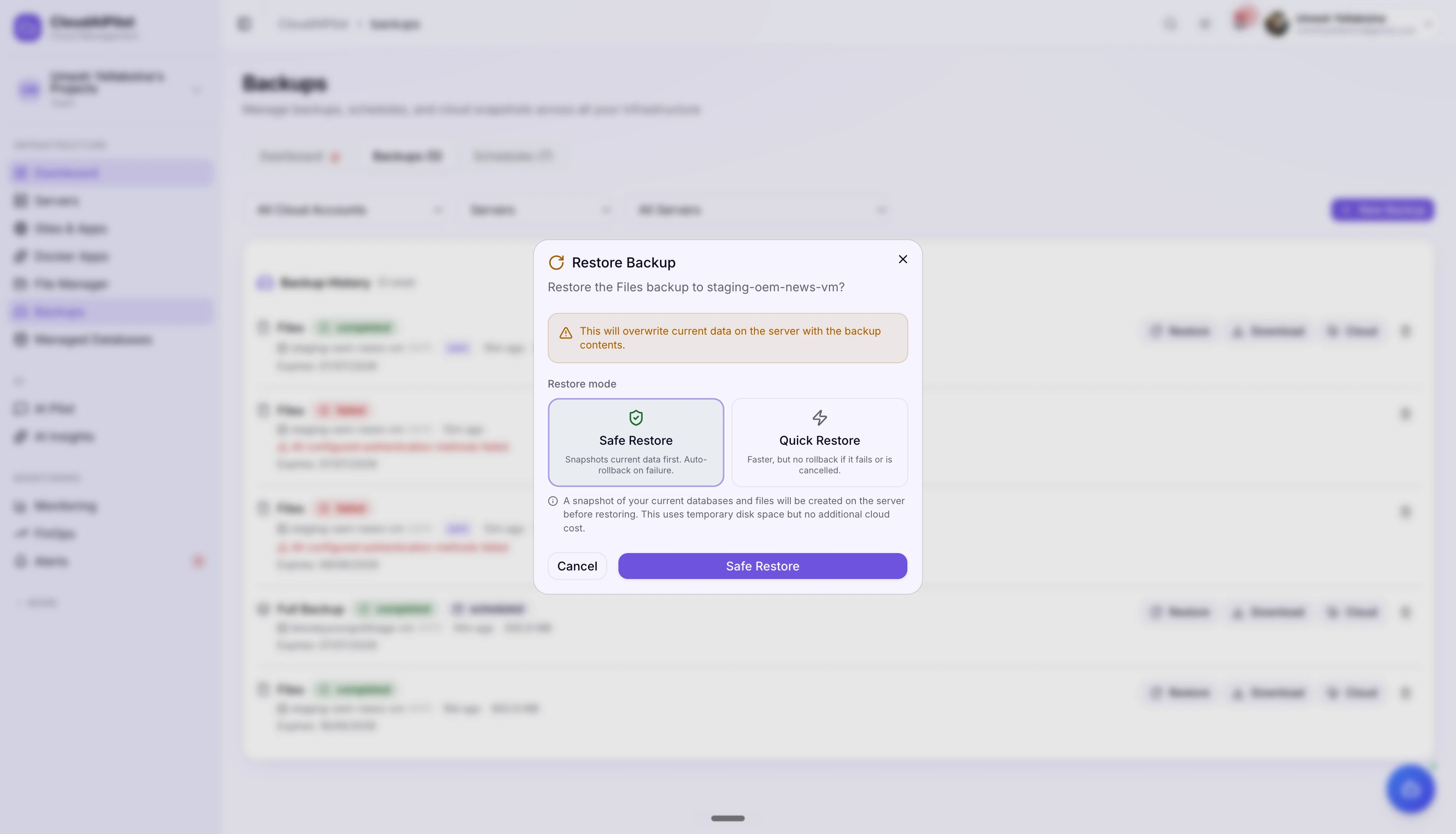Screen dimensions: 1456x834
Task: Click the shield icon in the Safe Restore card
Action: coord(636,417)
